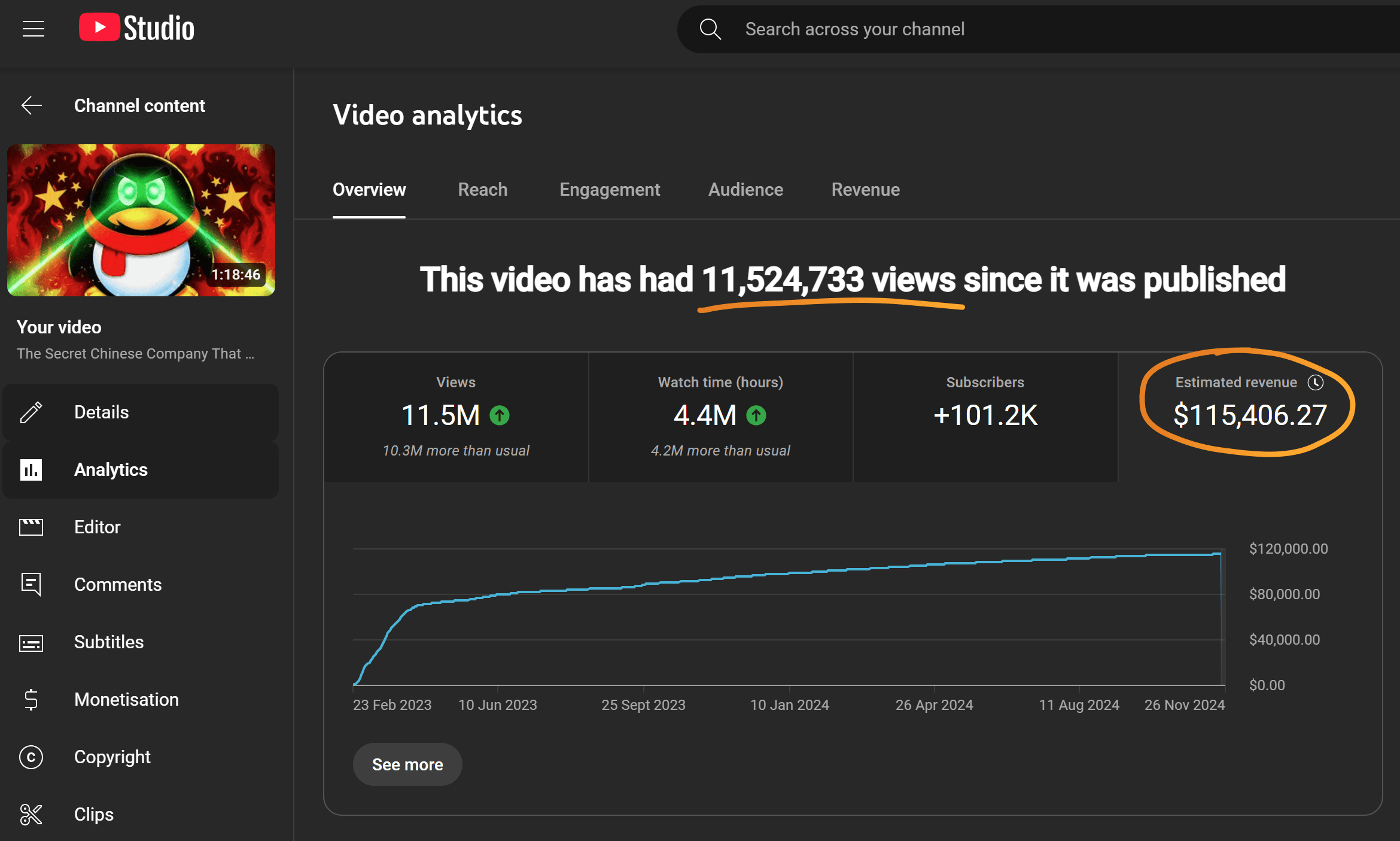Go back via Channel content arrow
1400x841 pixels.
point(32,106)
